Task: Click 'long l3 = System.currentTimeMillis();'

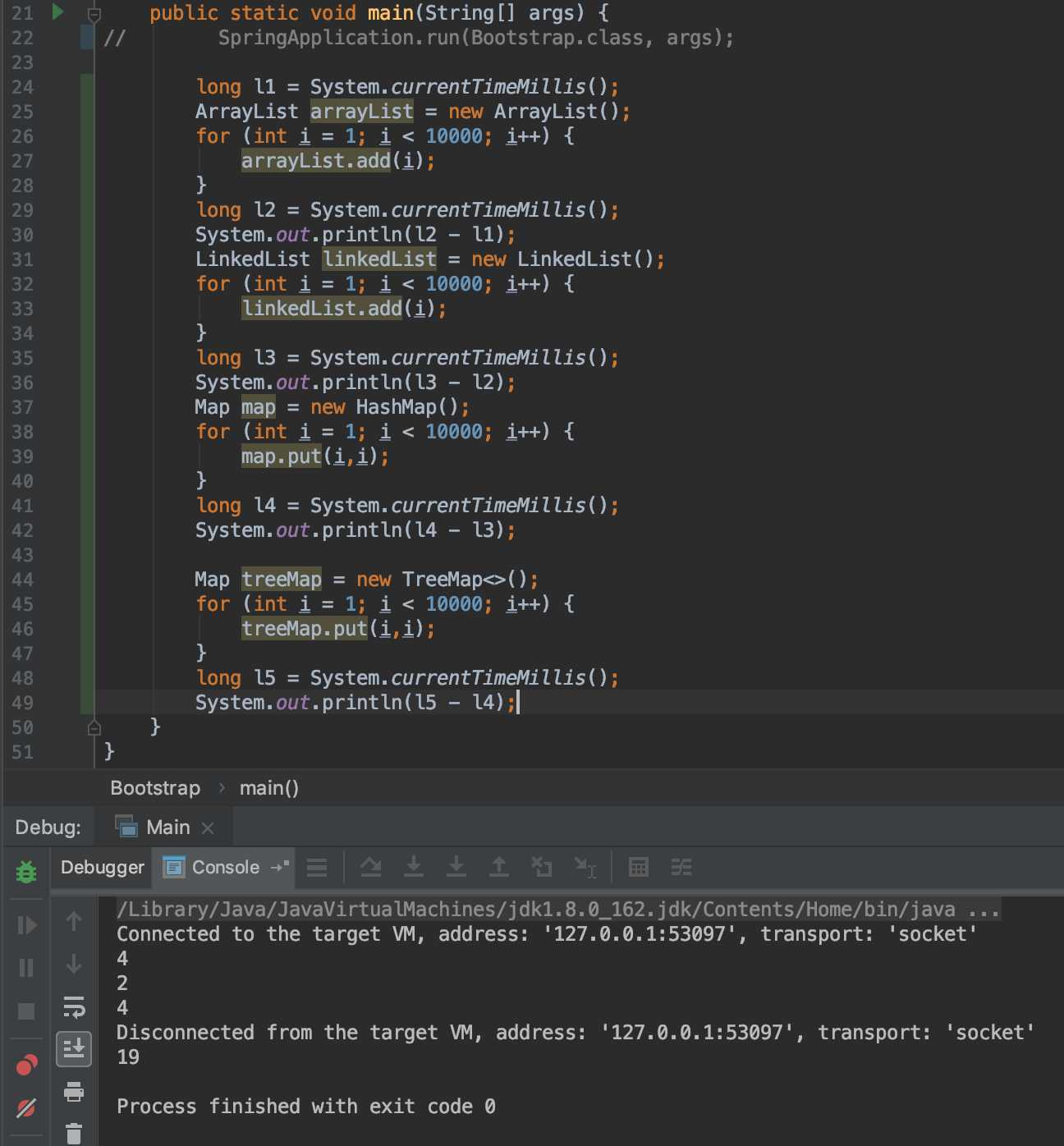Action: coord(407,358)
